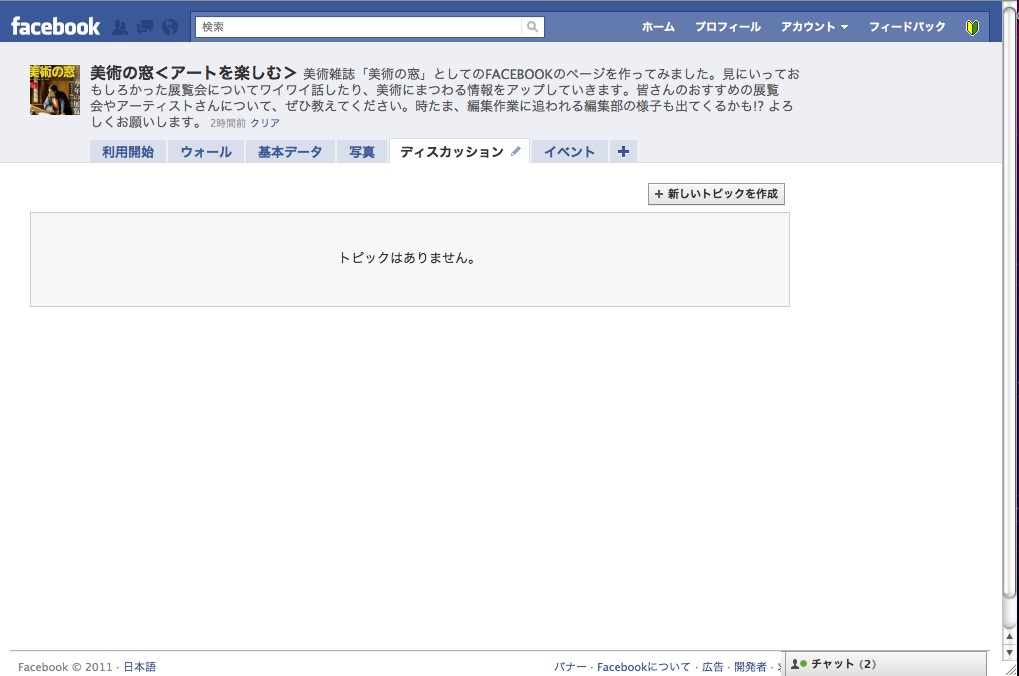1019x676 pixels.
Task: Click the pencil icon on ディスカッション tab
Action: pos(516,152)
